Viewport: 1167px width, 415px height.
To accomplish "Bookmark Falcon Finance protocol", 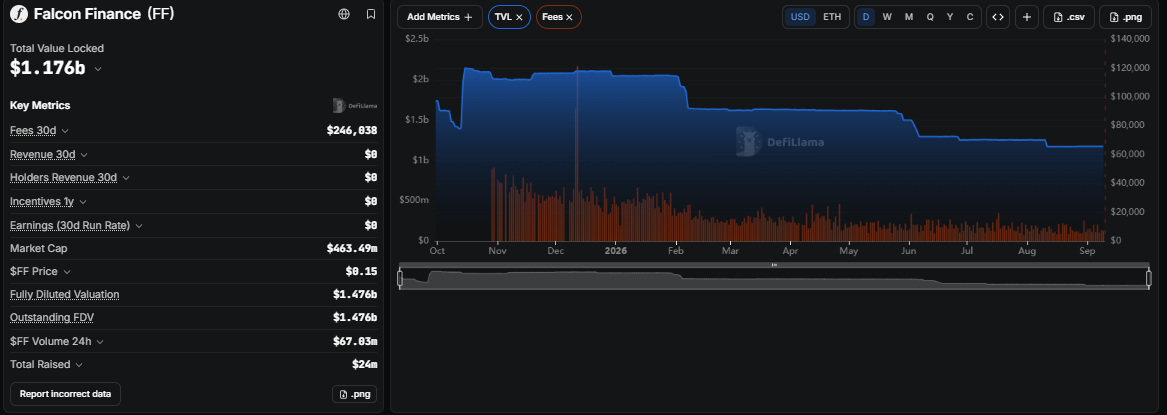I will tap(371, 14).
